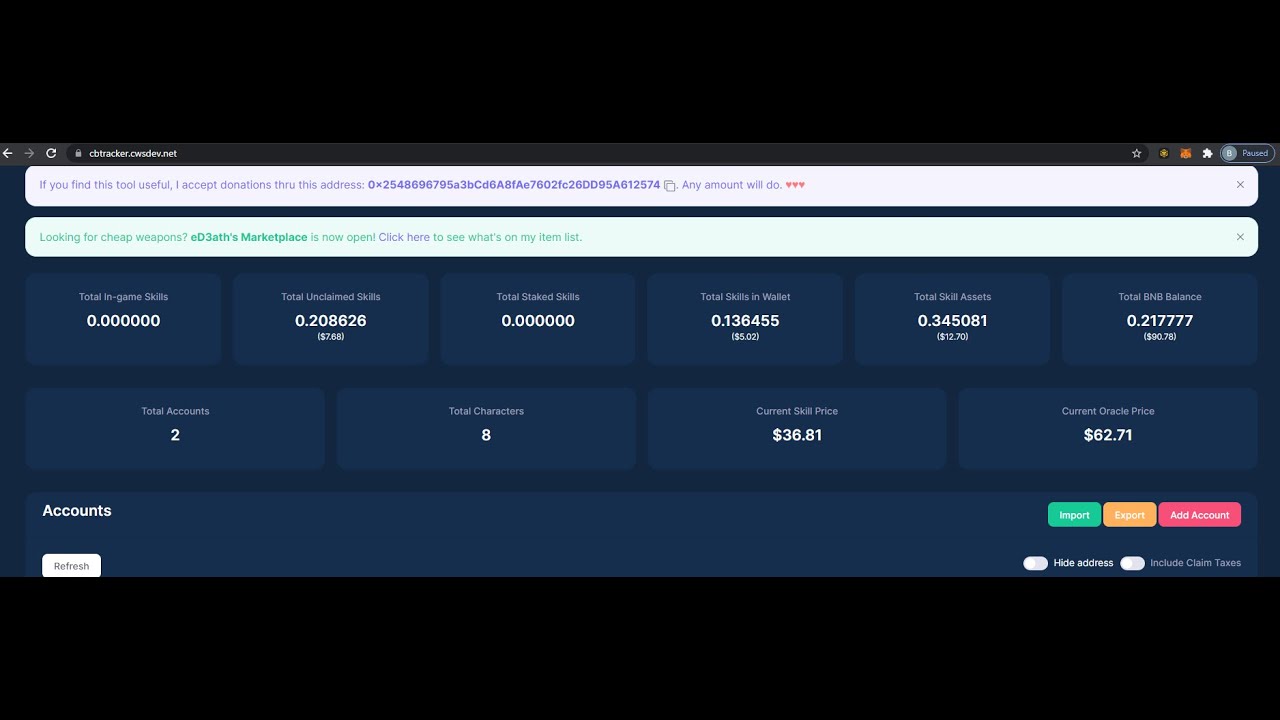Click the Total Skill Assets value 0.345081

(x=952, y=321)
